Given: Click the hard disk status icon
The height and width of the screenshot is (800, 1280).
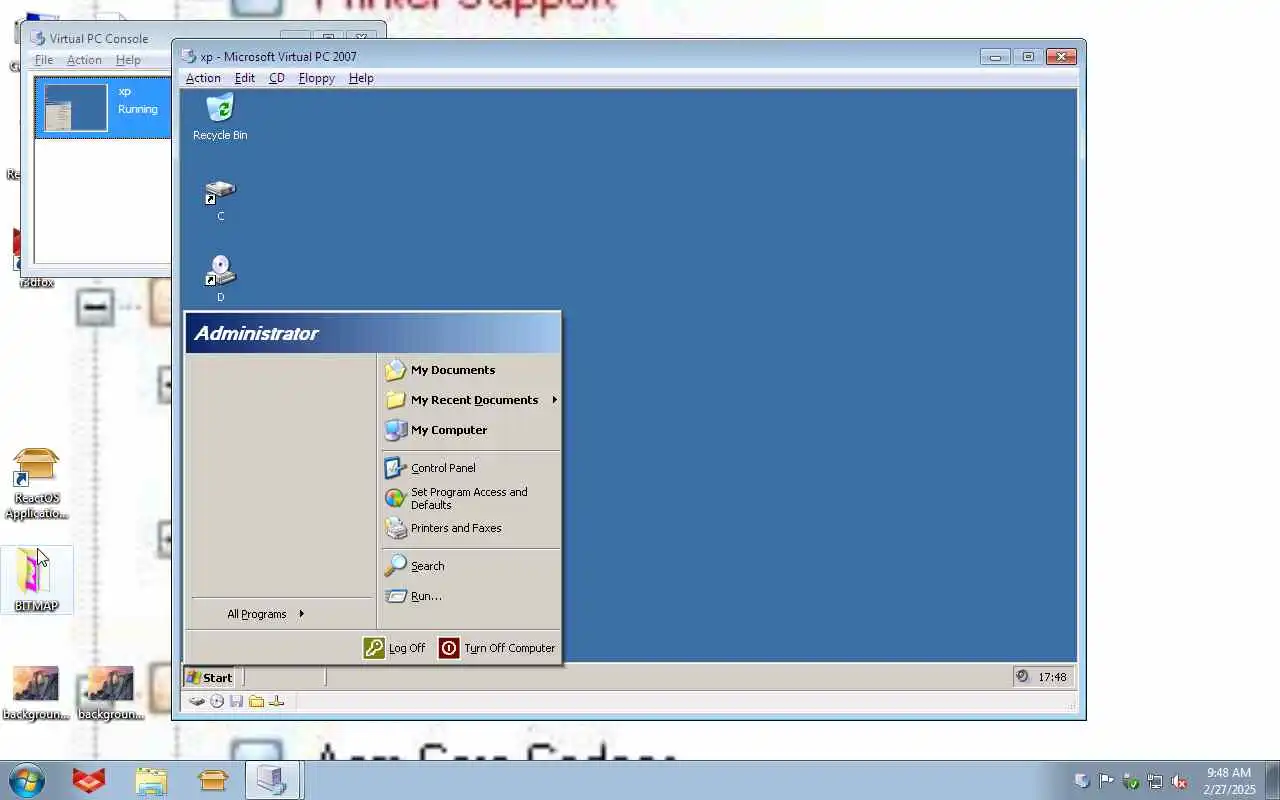Looking at the screenshot, I should [x=197, y=701].
